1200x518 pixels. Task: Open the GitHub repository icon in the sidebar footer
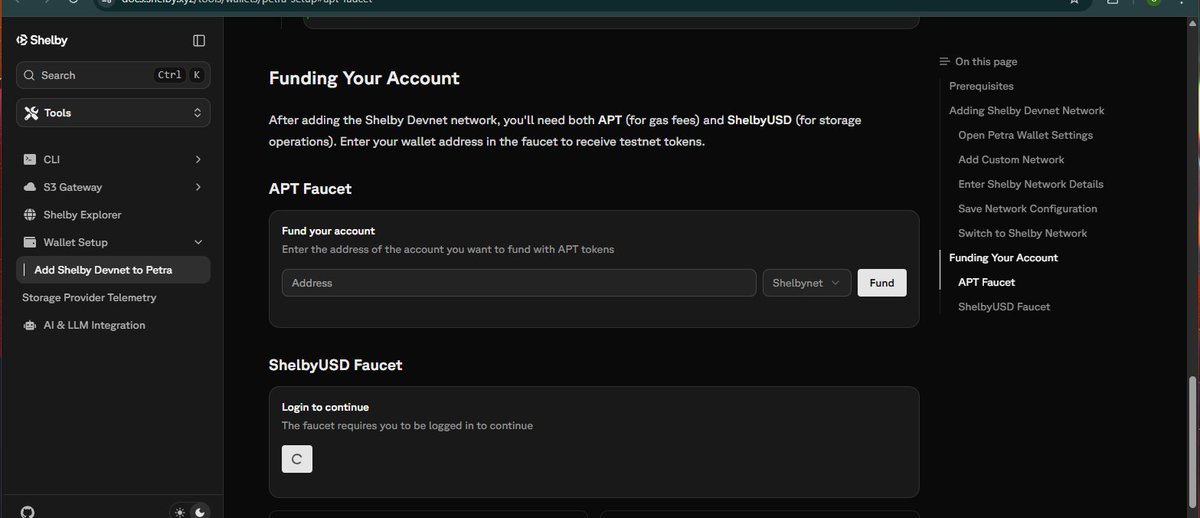point(27,511)
